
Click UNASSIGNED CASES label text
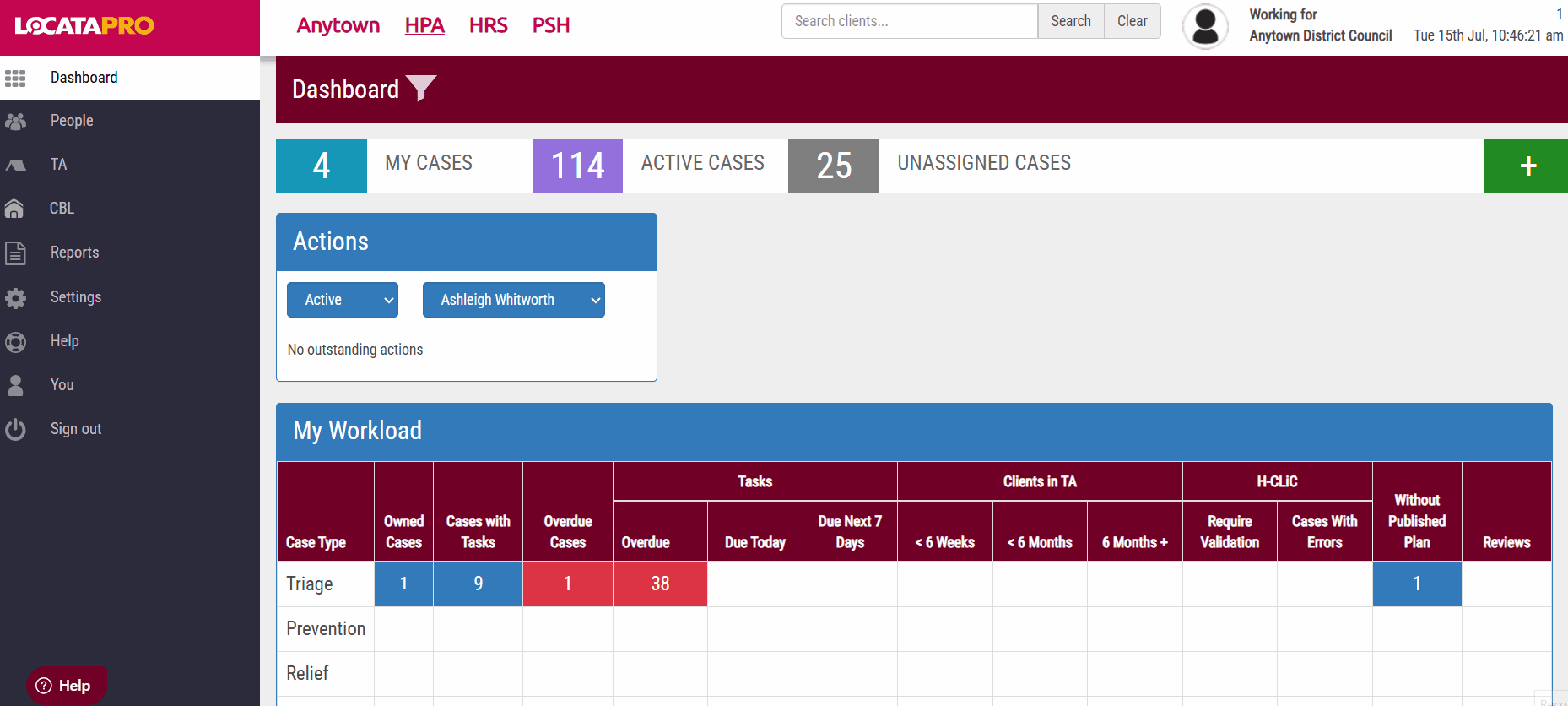(984, 163)
